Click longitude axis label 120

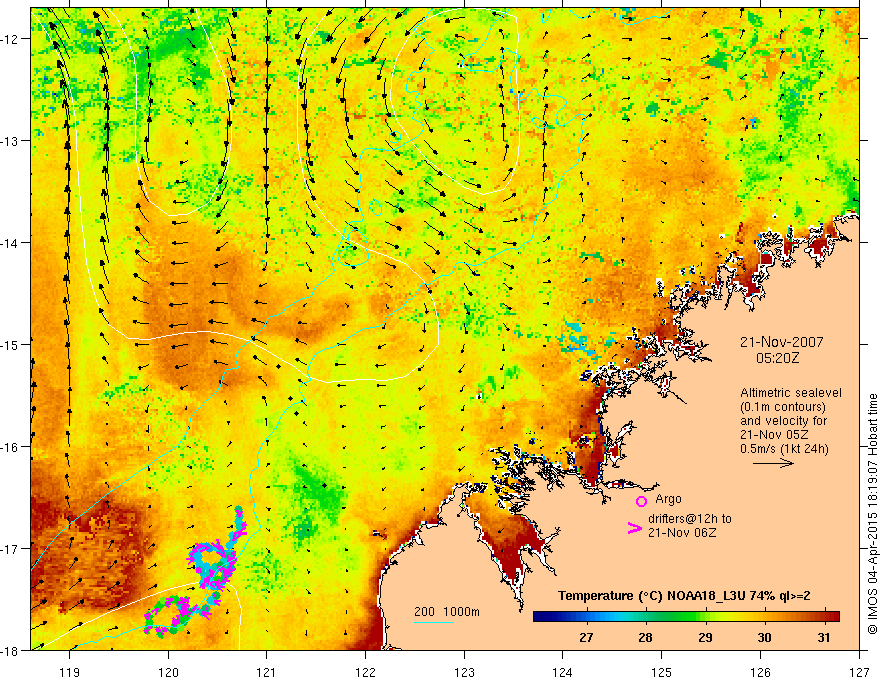pos(168,672)
